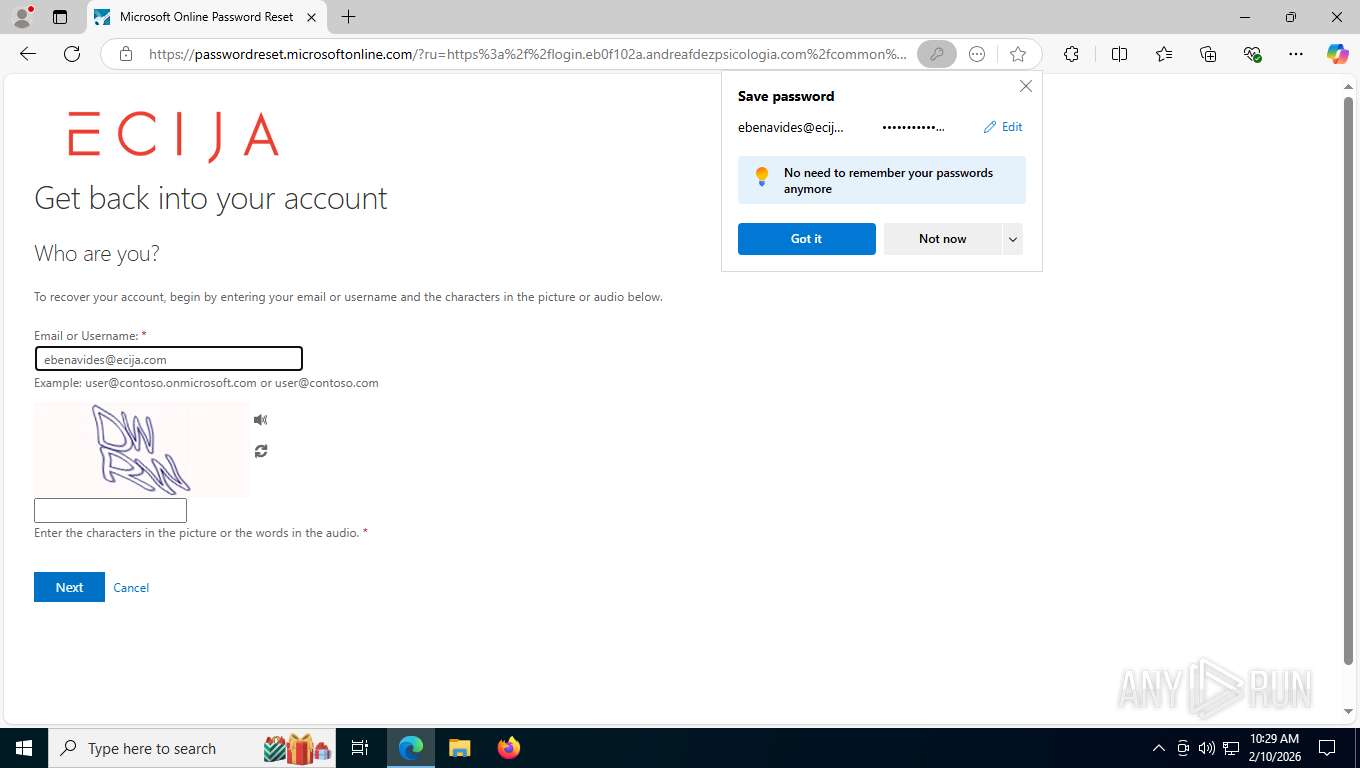This screenshot has height=768, width=1360.
Task: Toggle split screen view icon
Action: click(1119, 54)
